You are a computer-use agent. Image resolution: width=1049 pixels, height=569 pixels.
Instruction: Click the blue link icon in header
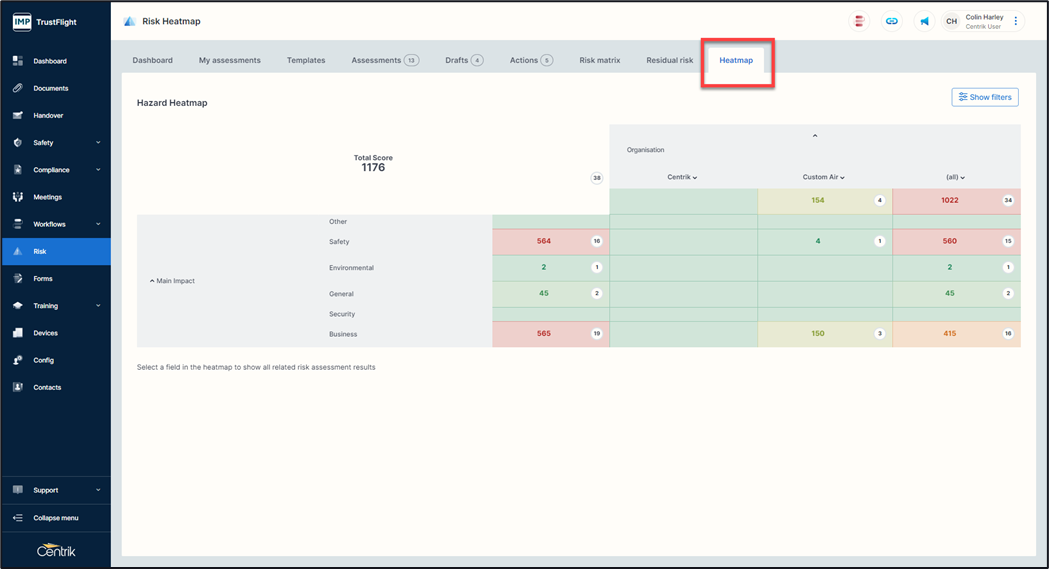click(x=891, y=21)
